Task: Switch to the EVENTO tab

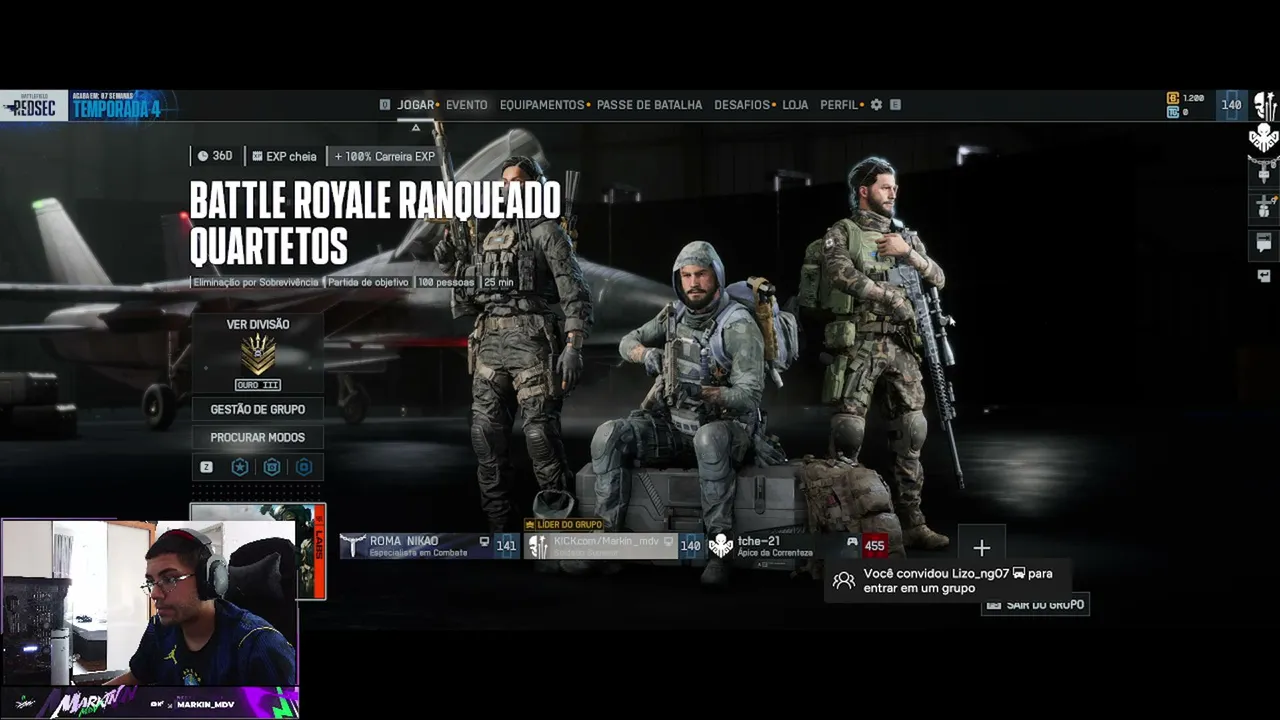Action: pyautogui.click(x=467, y=105)
